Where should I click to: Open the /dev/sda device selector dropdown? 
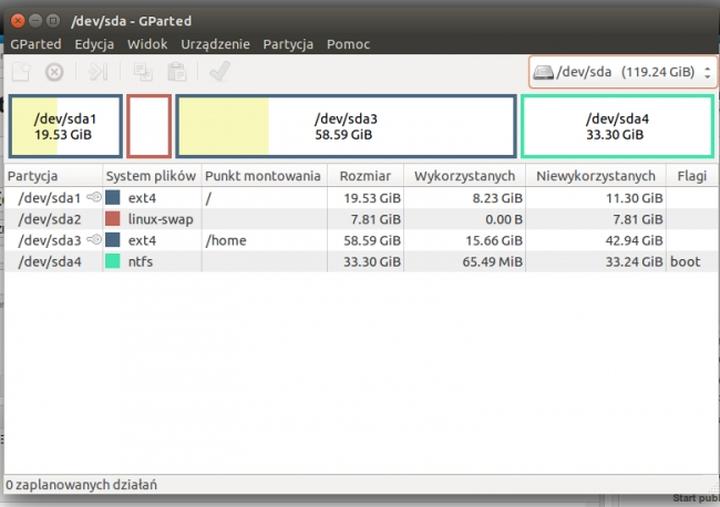coord(624,72)
